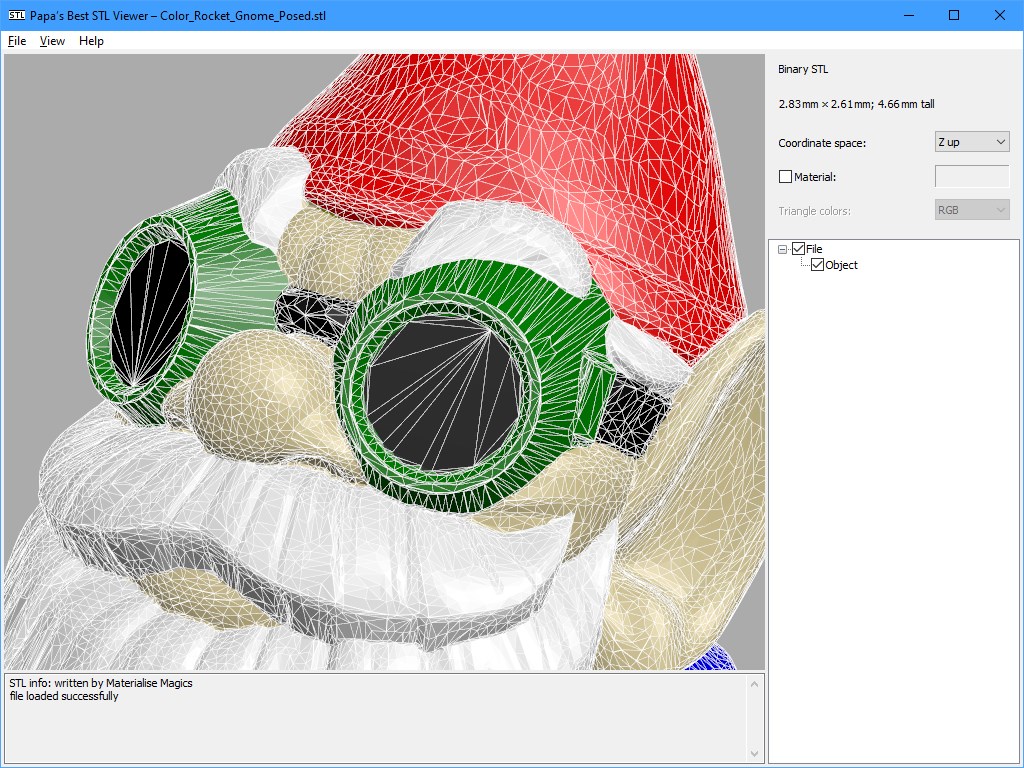Uncheck the File tree checkbox
1024x768 pixels.
[x=798, y=249]
